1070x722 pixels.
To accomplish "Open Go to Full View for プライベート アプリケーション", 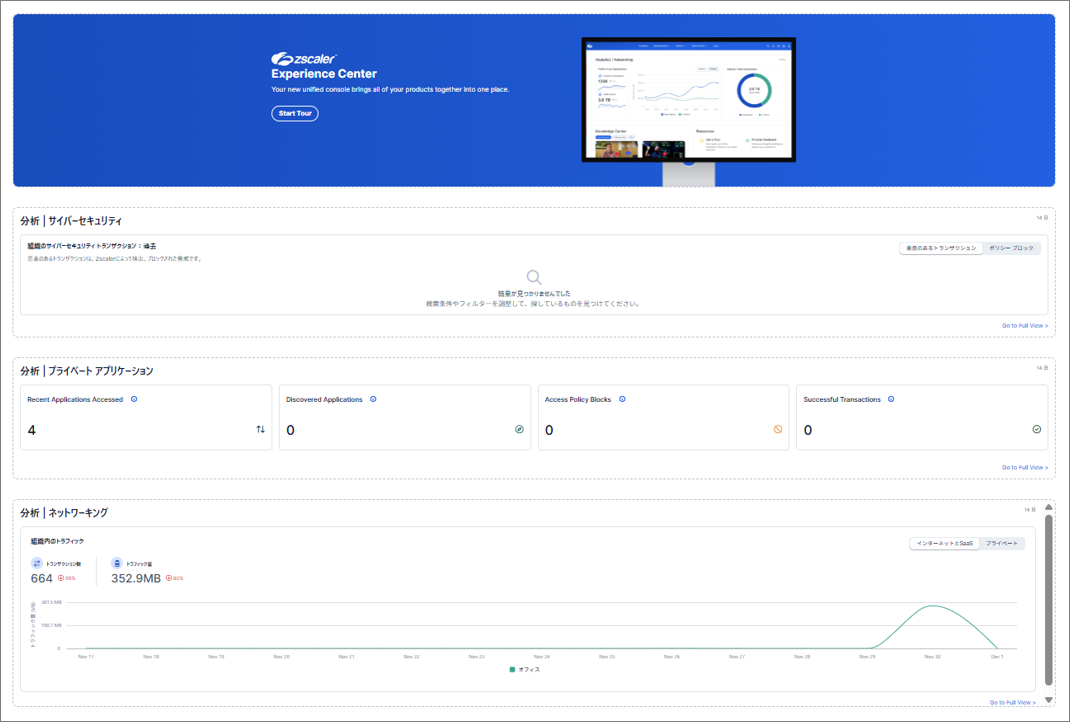I will coord(1025,467).
